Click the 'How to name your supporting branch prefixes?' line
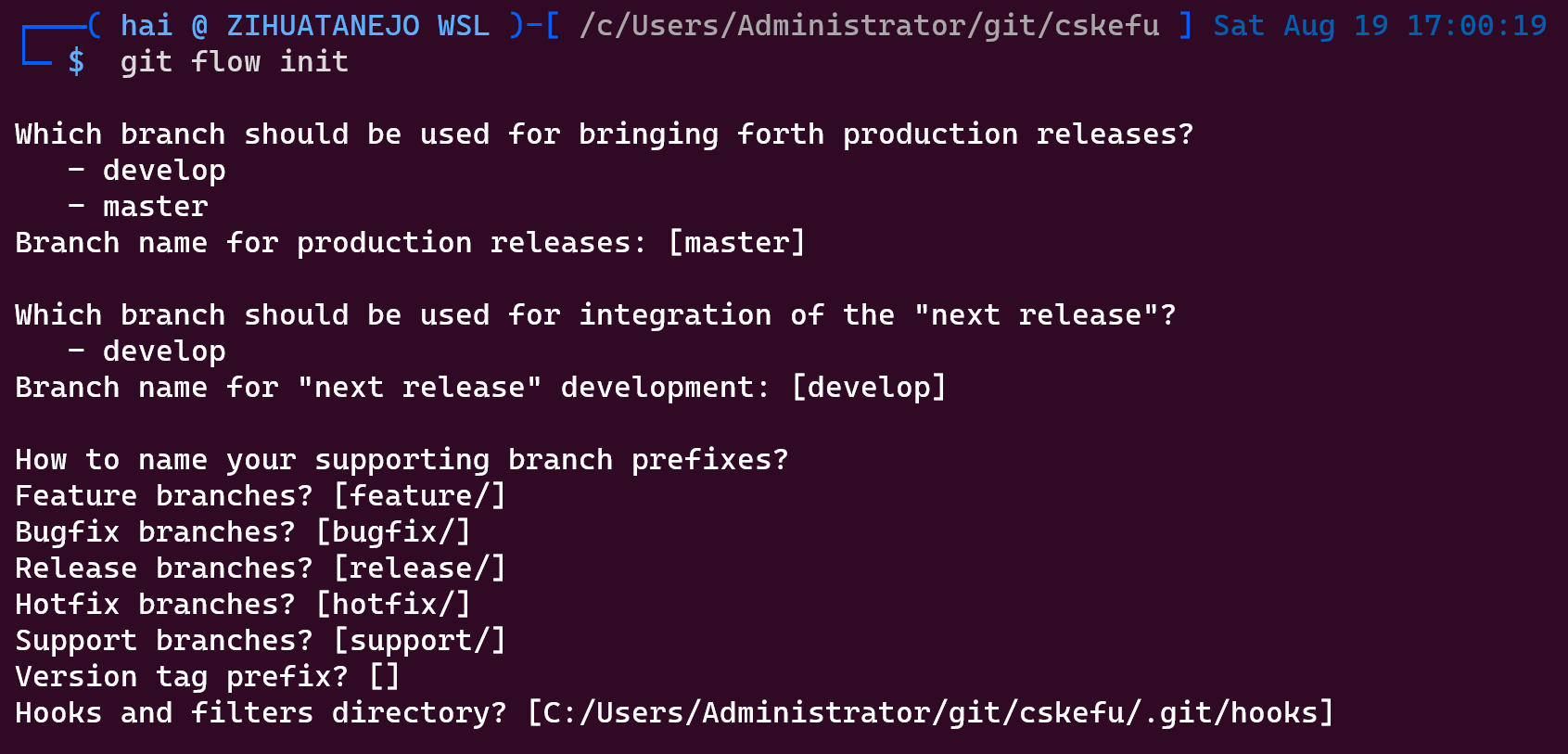Screen dimensions: 1568x754 [402, 460]
